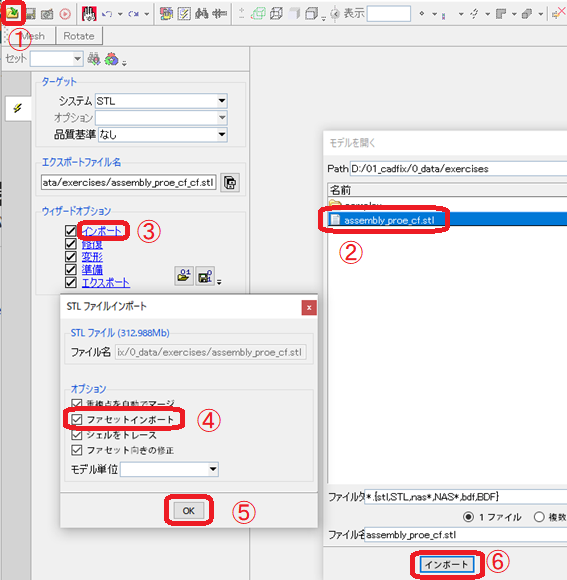This screenshot has height=580, width=567.
Task: Click the save disk icon in toolbar
Action: (30, 14)
